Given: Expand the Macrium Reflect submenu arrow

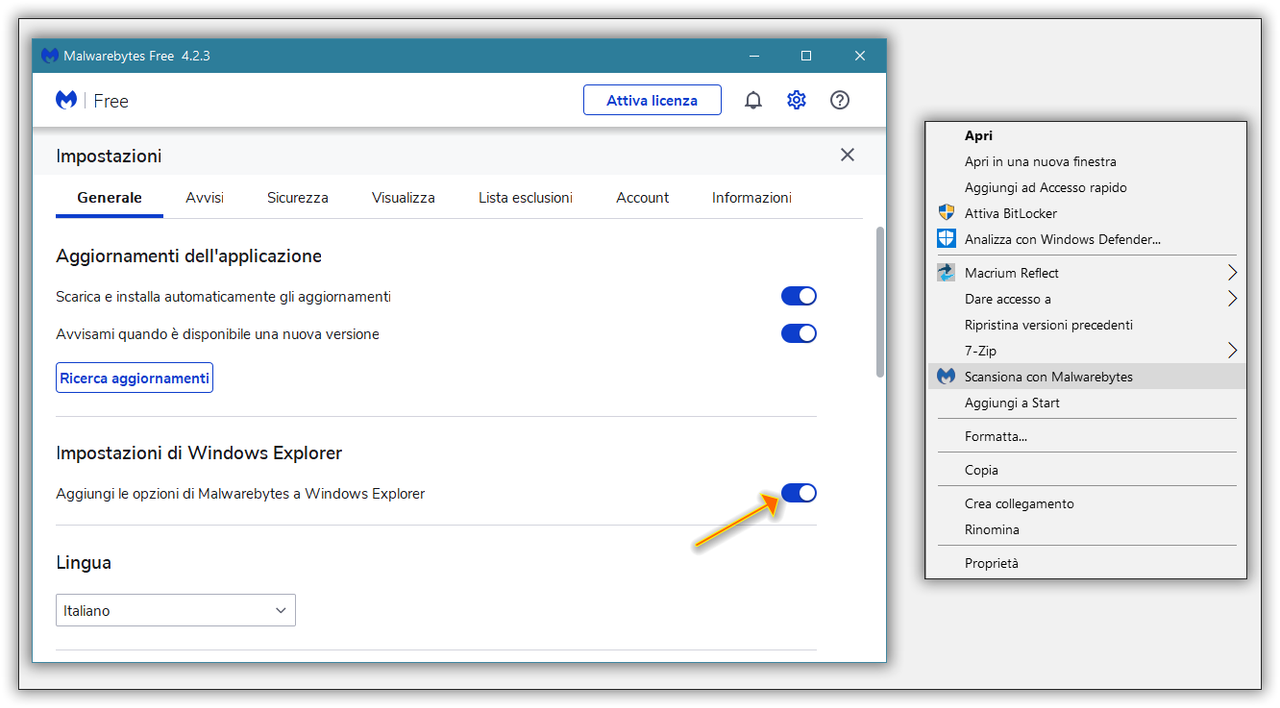Looking at the screenshot, I should coord(1232,273).
